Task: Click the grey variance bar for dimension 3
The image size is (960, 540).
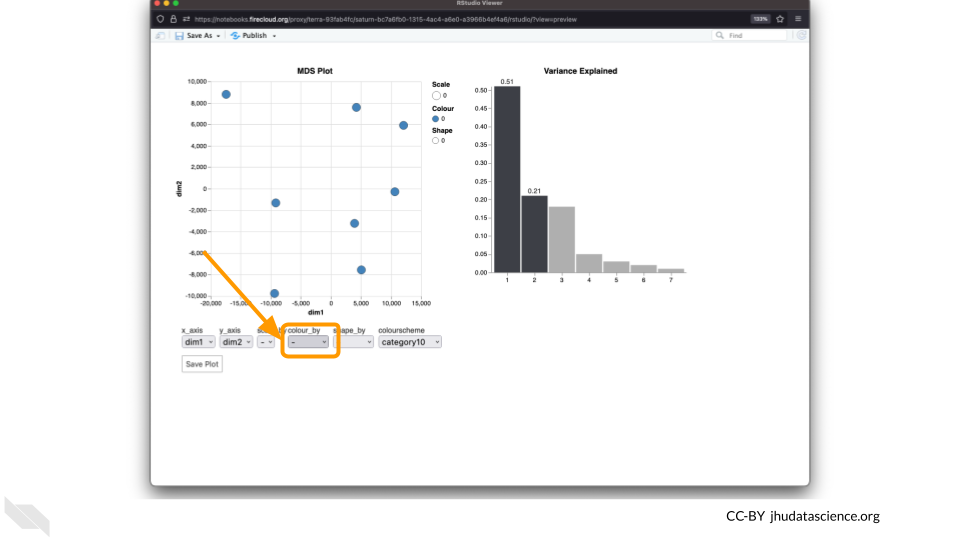Action: pyautogui.click(x=561, y=239)
